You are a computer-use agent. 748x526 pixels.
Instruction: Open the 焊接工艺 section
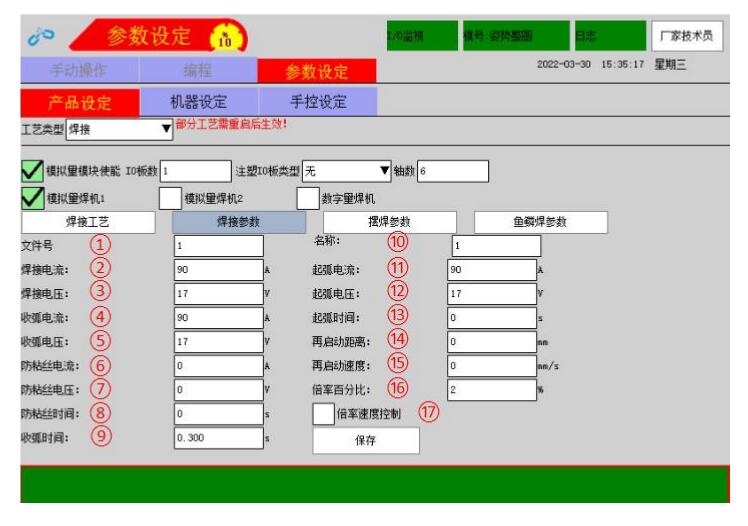click(x=88, y=222)
